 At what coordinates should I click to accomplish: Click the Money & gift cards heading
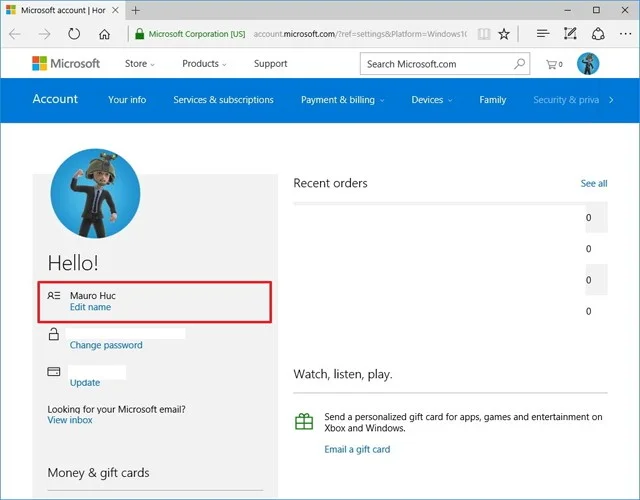(x=98, y=473)
